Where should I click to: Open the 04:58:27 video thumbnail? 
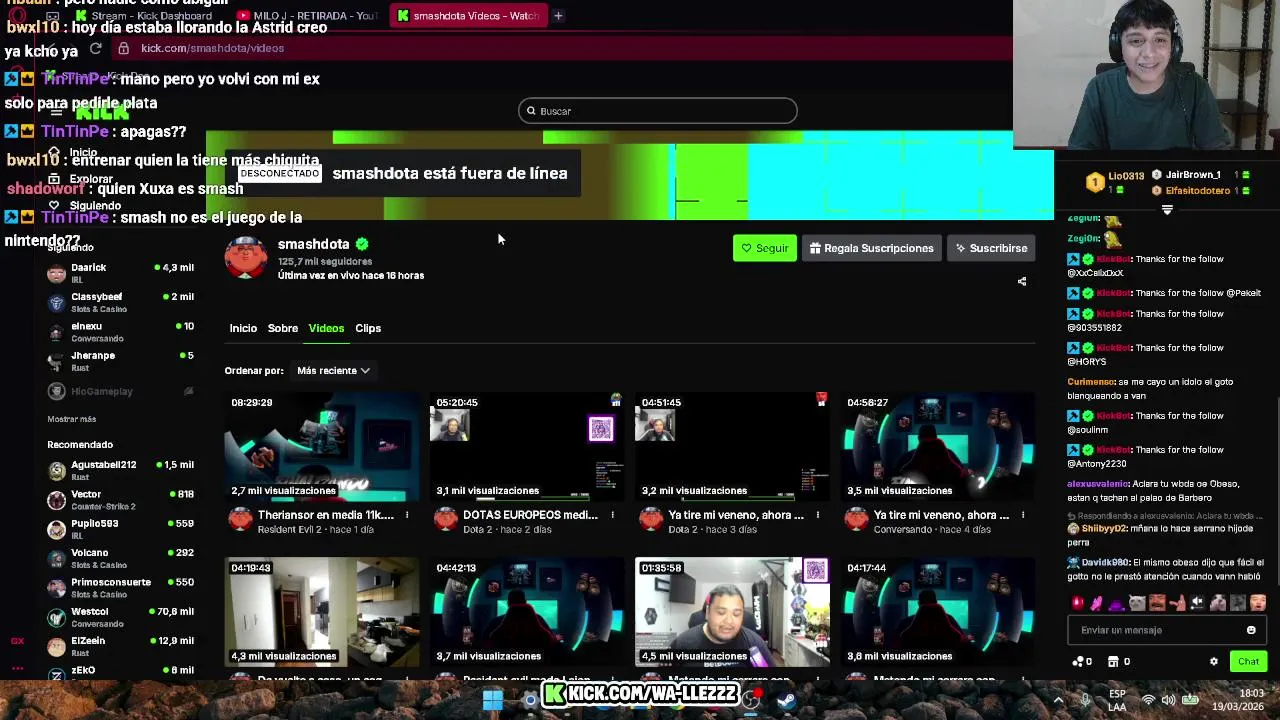coord(938,446)
